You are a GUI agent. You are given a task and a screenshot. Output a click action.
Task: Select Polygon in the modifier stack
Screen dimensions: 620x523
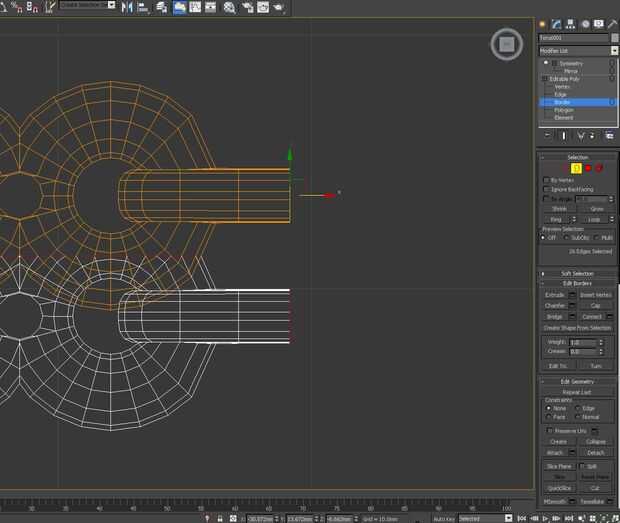pos(563,110)
